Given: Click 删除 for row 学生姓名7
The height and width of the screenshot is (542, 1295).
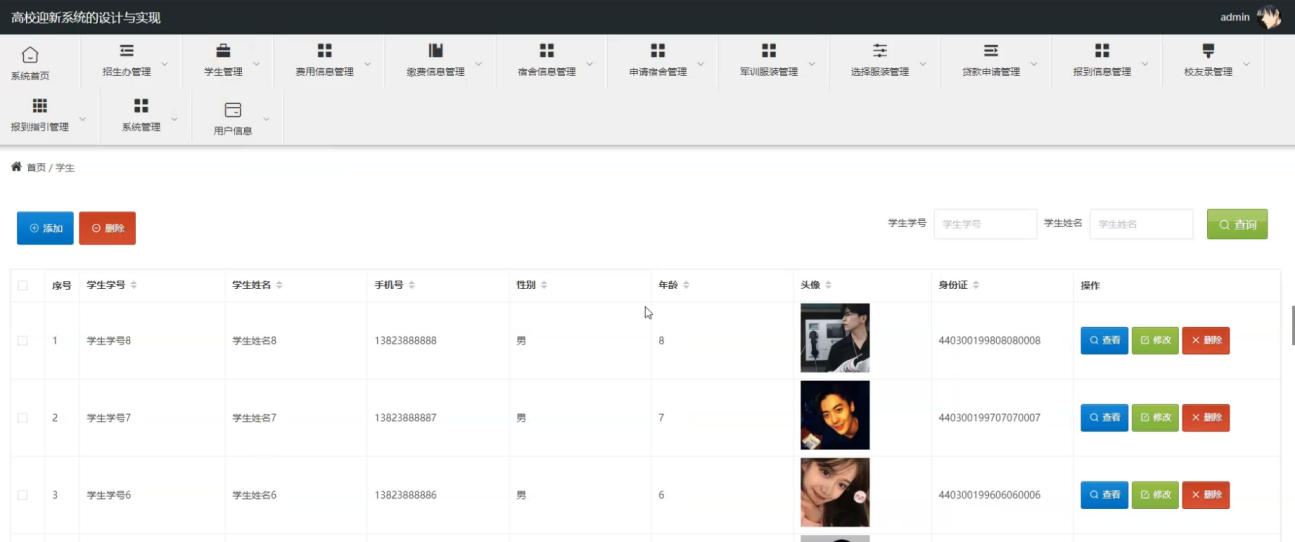Looking at the screenshot, I should click(1206, 417).
